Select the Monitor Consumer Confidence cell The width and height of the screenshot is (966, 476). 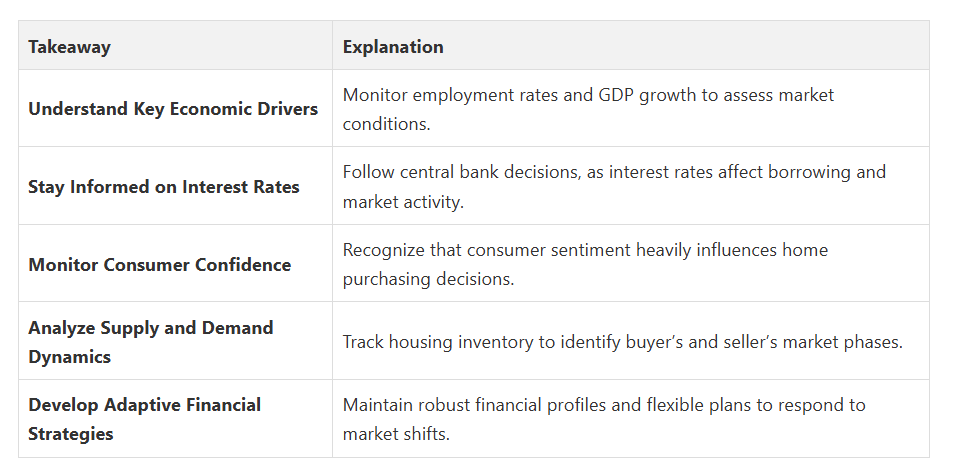pos(176,264)
